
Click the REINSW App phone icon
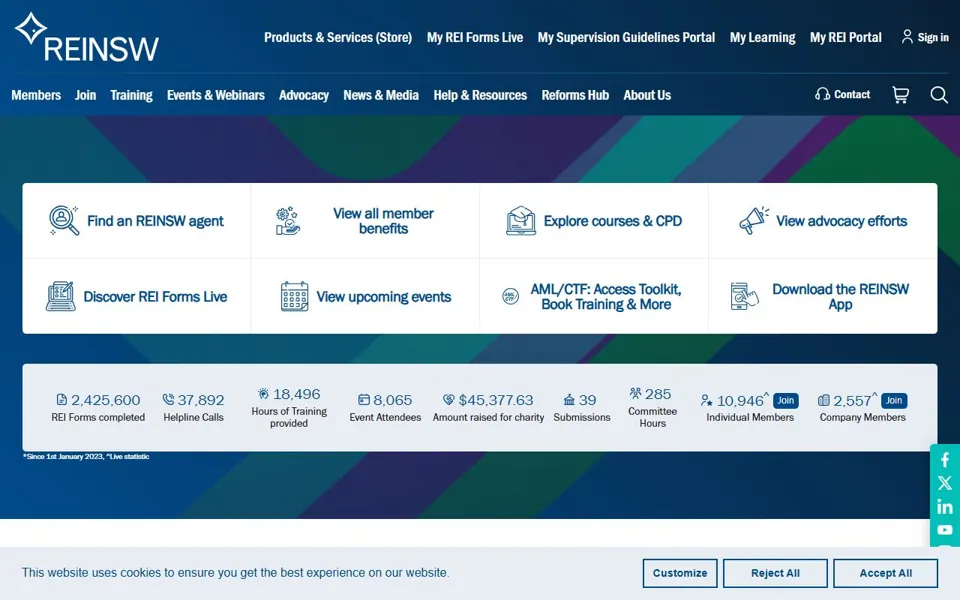744,296
